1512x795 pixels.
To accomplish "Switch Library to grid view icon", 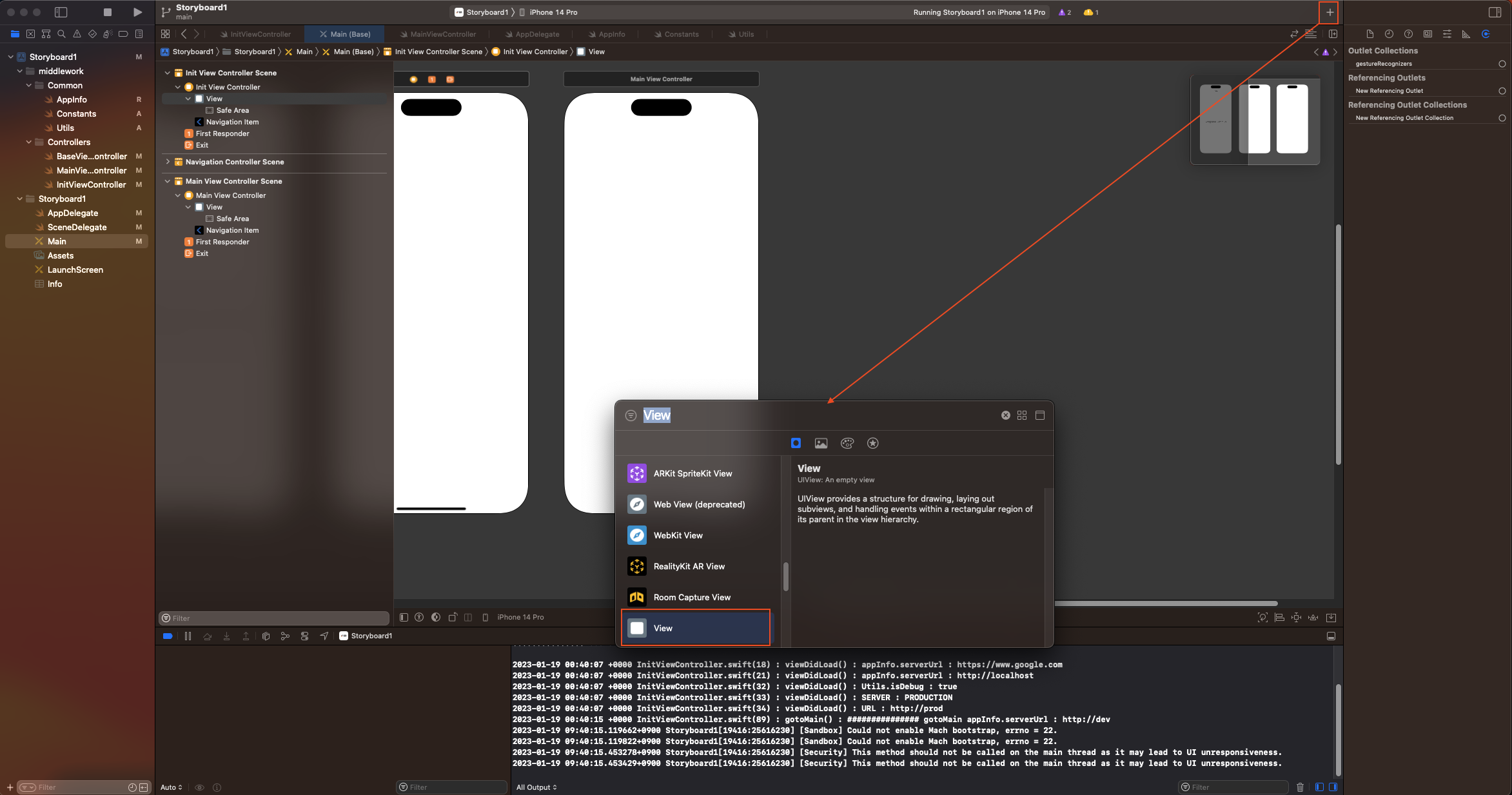I will point(1022,415).
